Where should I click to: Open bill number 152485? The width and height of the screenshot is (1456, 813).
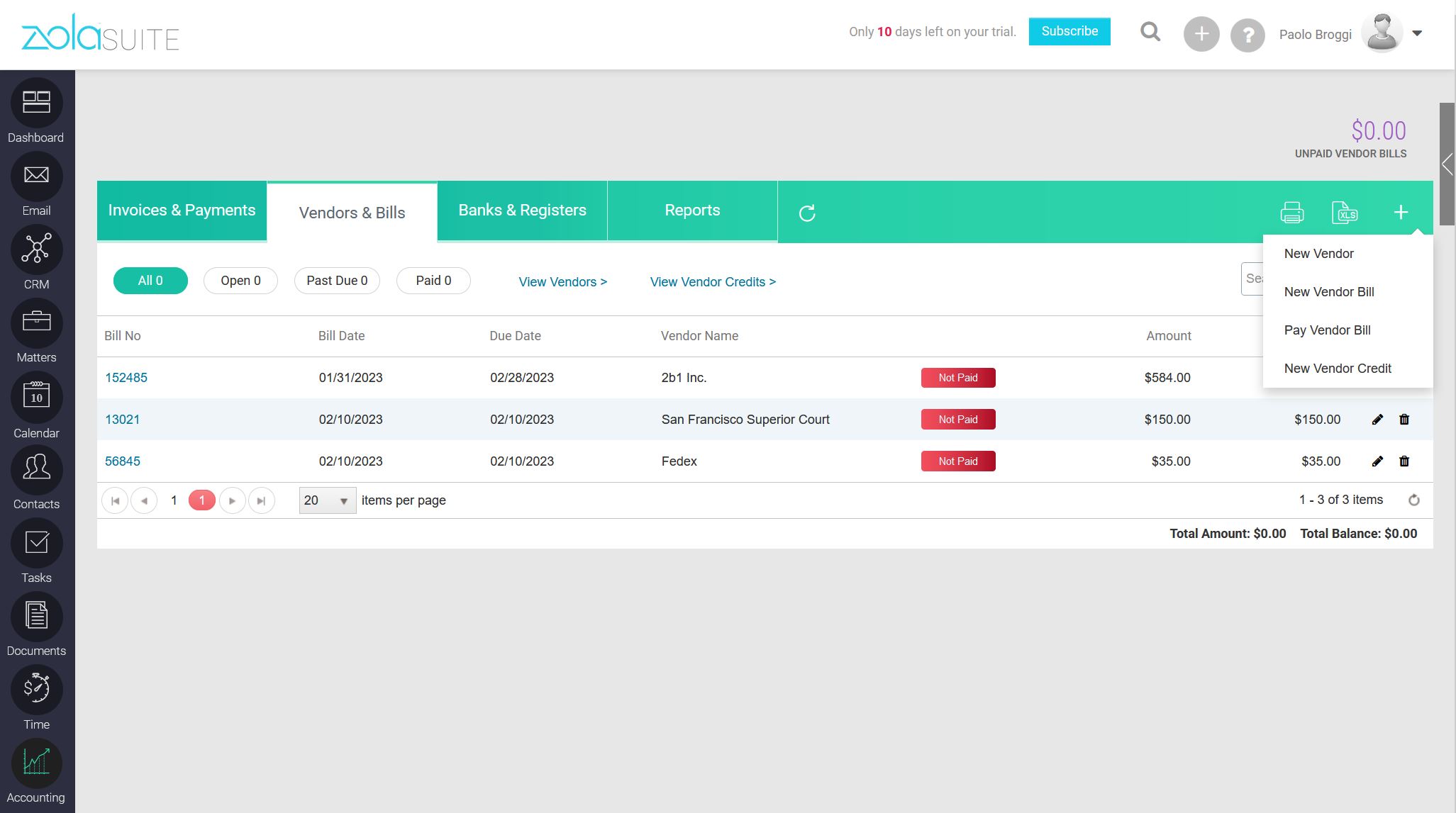pyautogui.click(x=126, y=377)
